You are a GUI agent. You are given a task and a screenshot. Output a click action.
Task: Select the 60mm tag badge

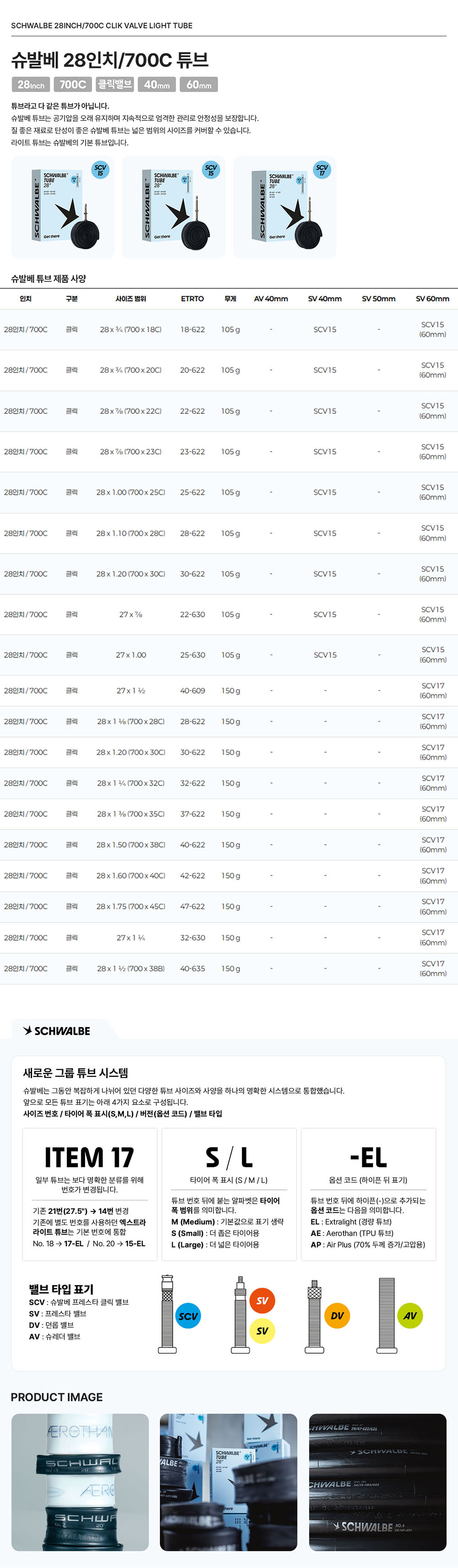point(199,85)
